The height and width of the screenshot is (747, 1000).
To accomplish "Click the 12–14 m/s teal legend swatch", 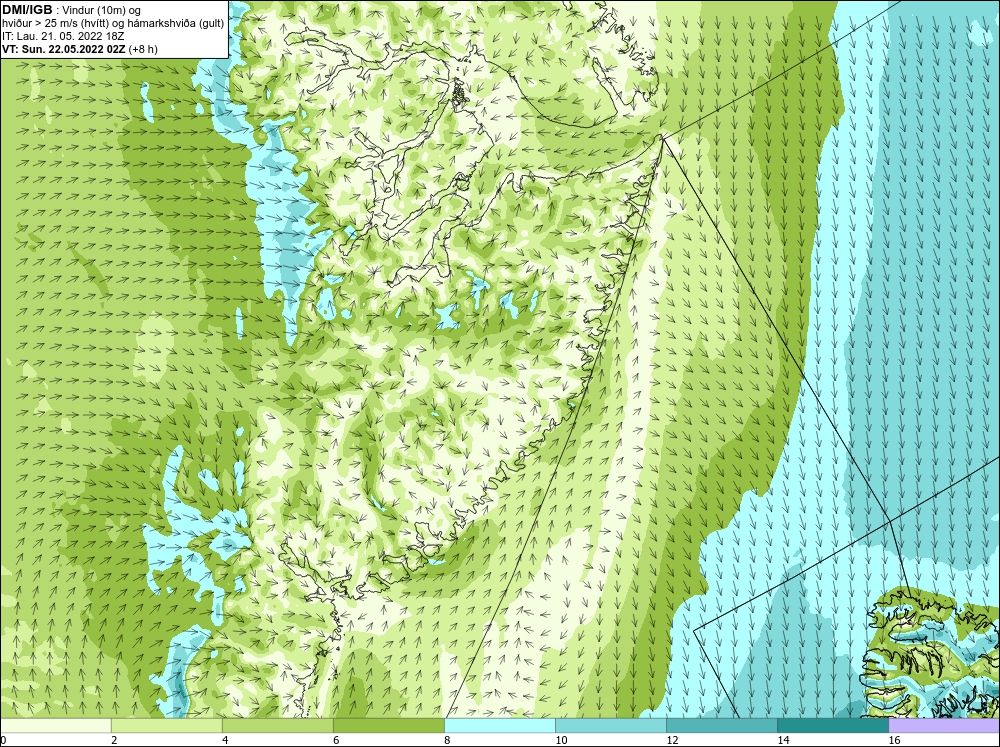I will (722, 726).
